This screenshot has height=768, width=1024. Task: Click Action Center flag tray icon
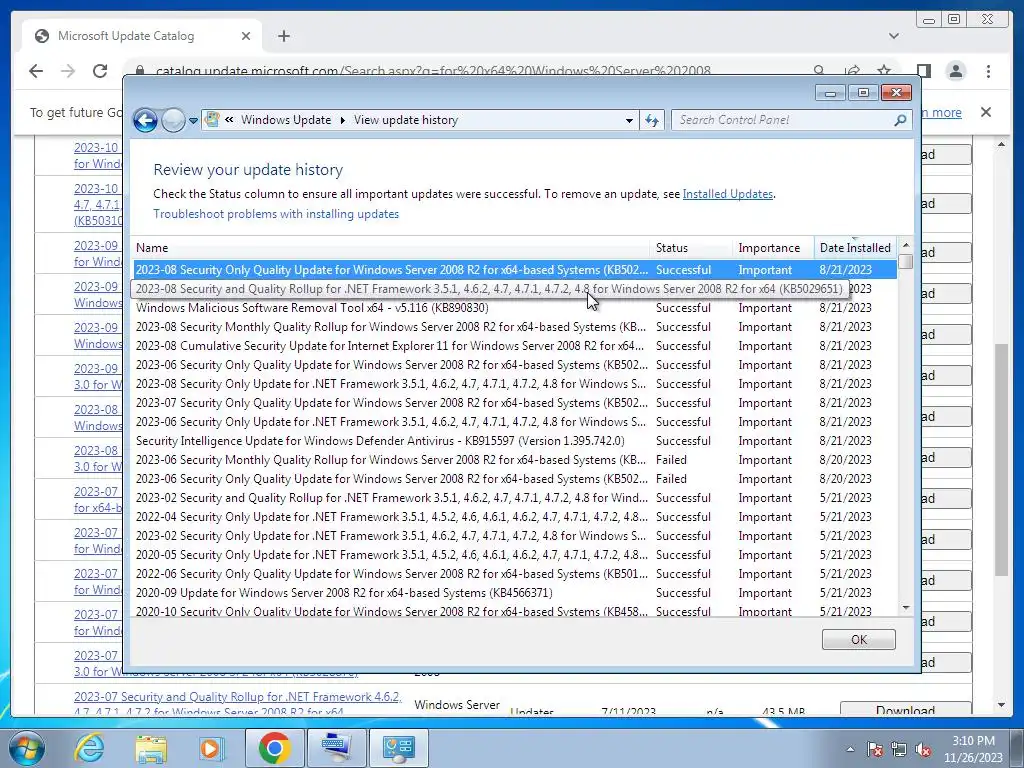point(875,750)
